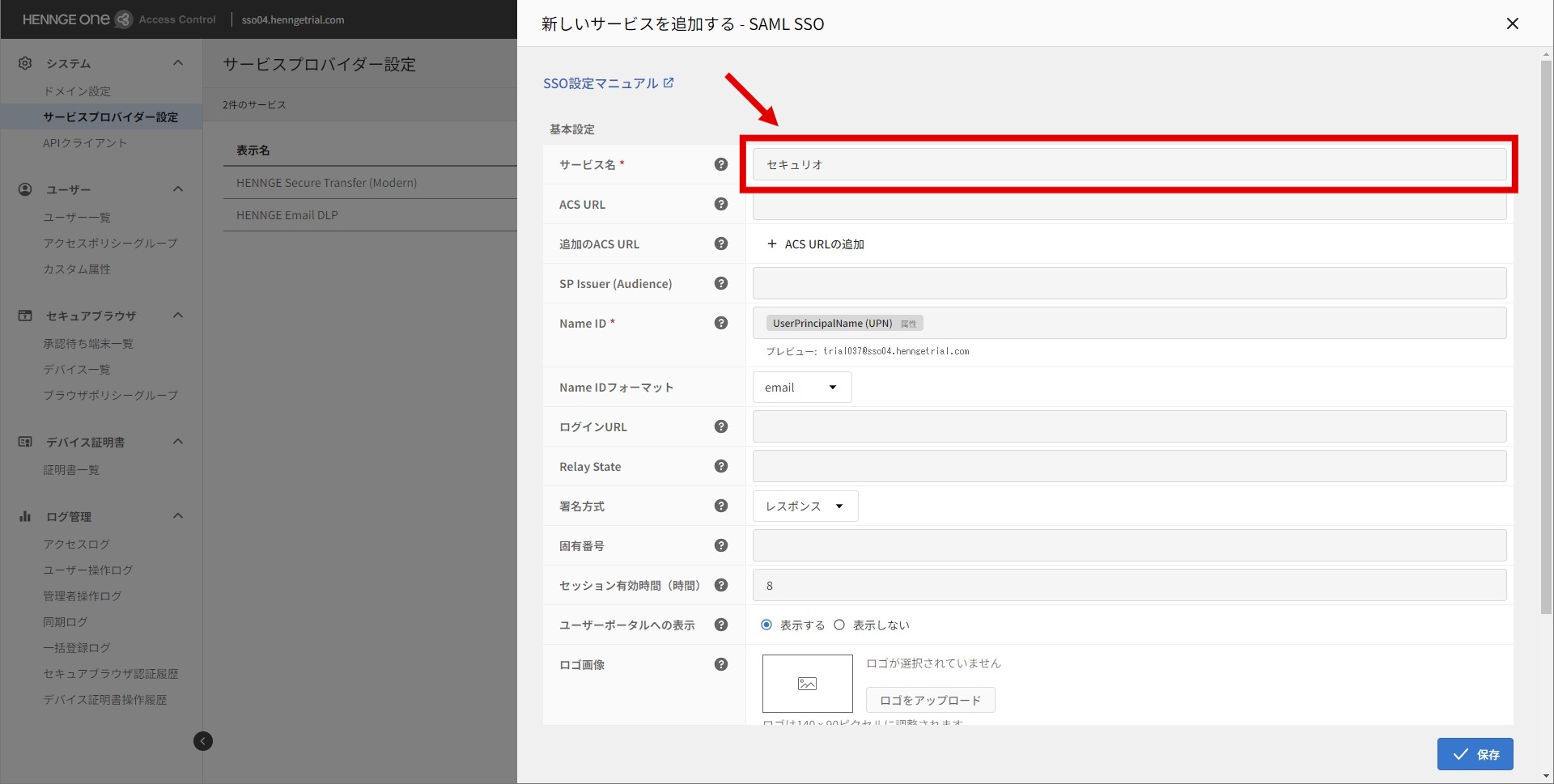This screenshot has width=1554, height=784.
Task: Select 表示する radio button
Action: [x=766, y=625]
